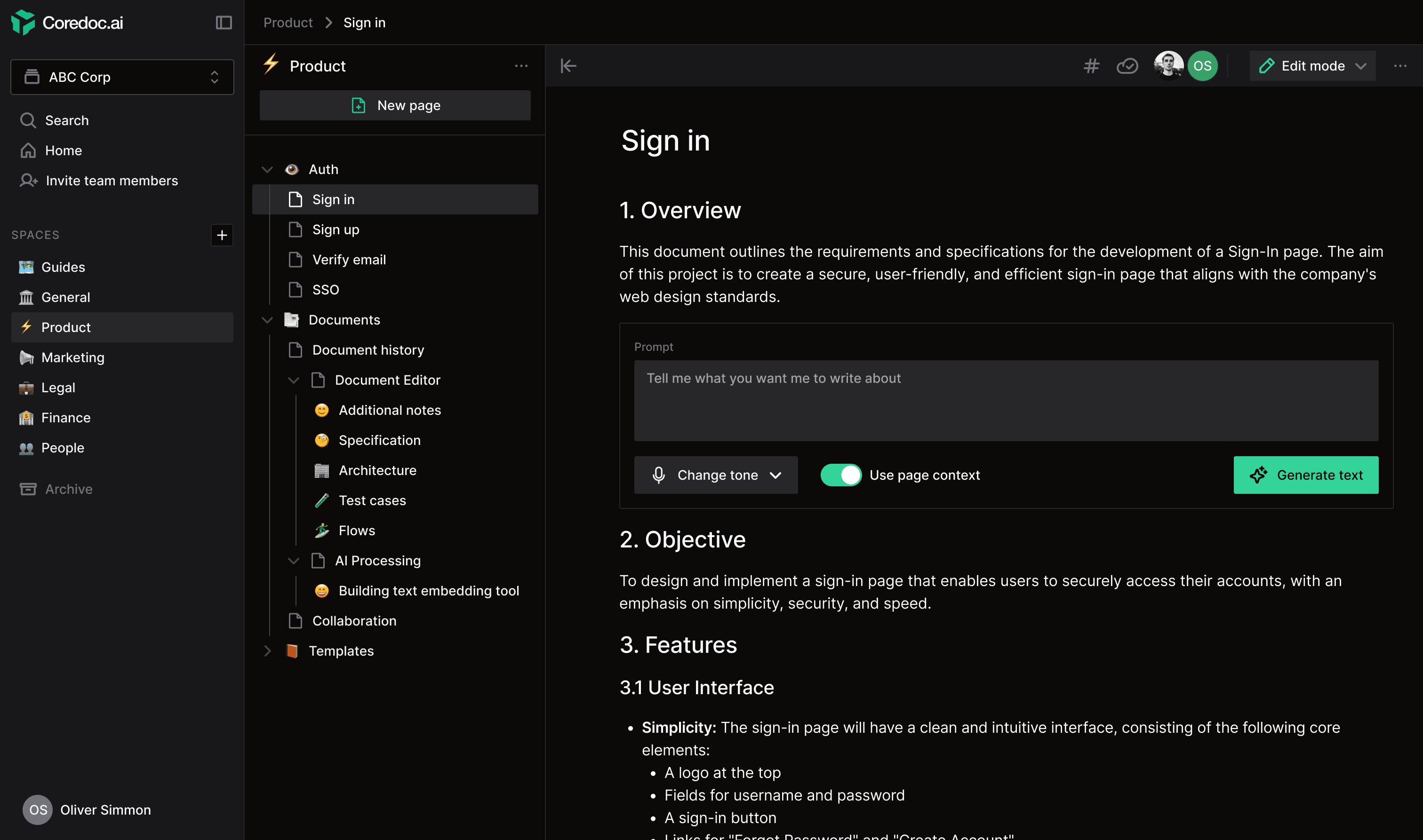The image size is (1423, 840).
Task: Open the Edit mode dropdown
Action: tap(1312, 66)
